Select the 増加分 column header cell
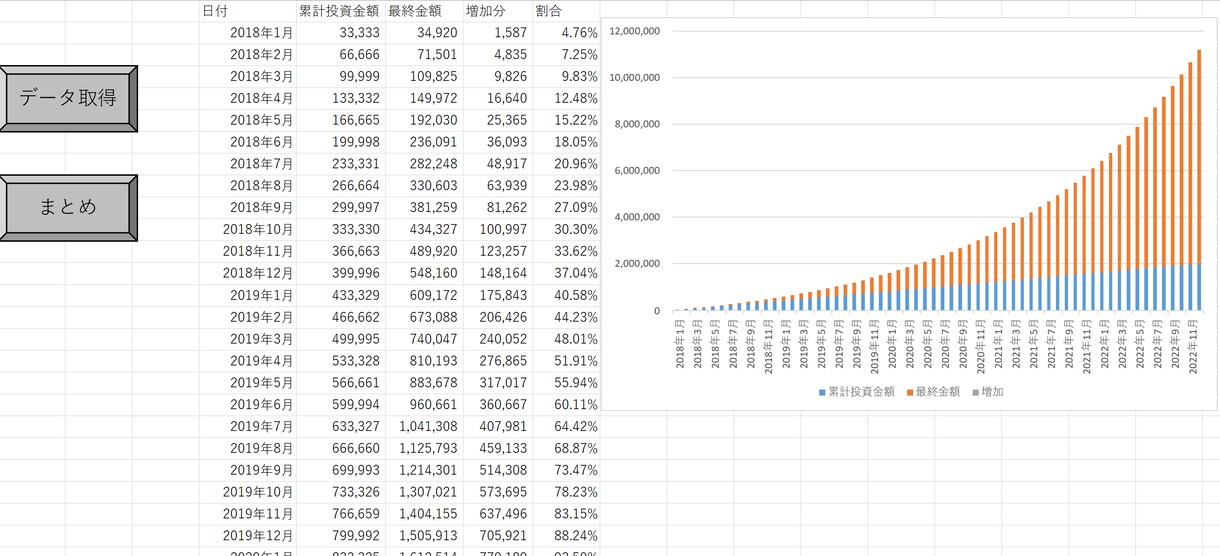 497,11
